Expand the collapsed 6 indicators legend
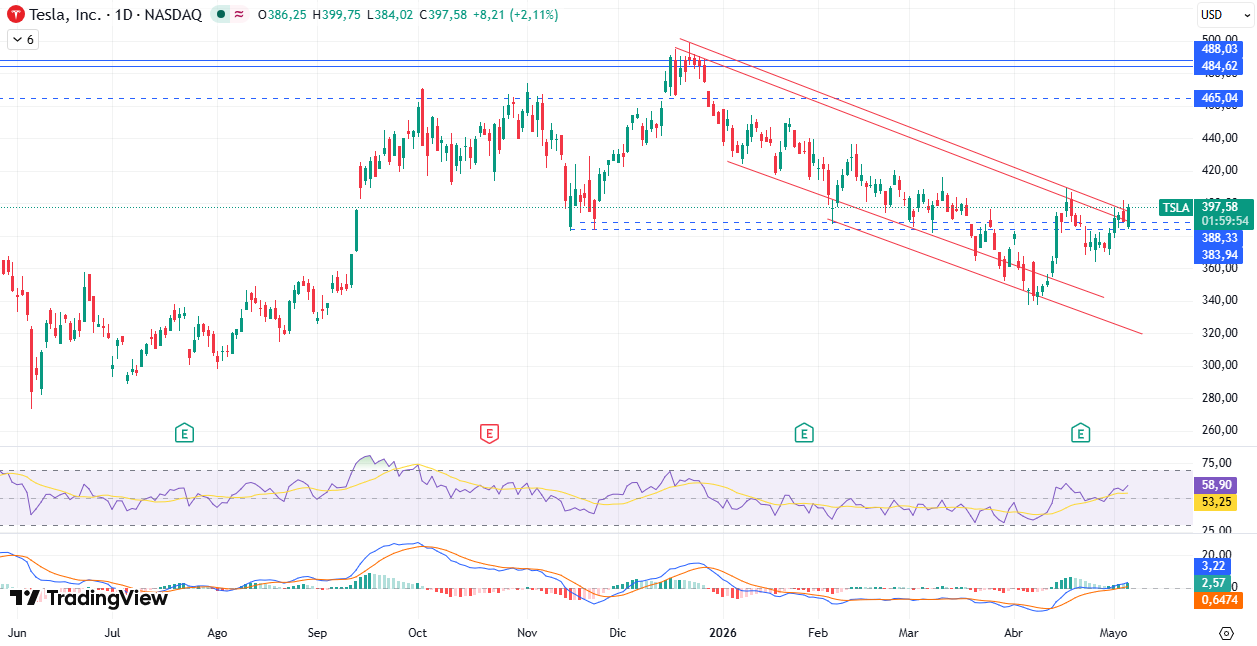The image size is (1257, 646). click(x=22, y=39)
